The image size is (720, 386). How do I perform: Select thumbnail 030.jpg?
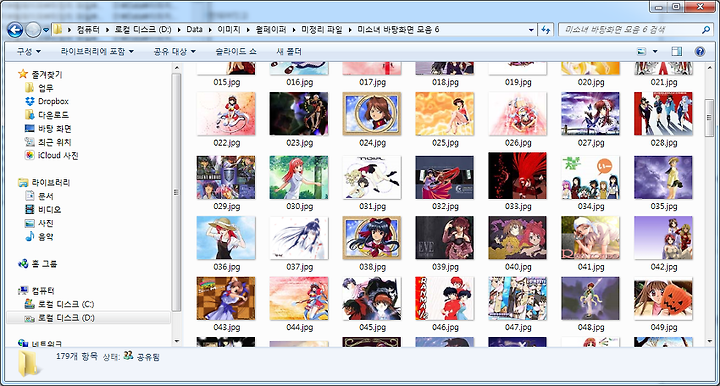(x=299, y=177)
